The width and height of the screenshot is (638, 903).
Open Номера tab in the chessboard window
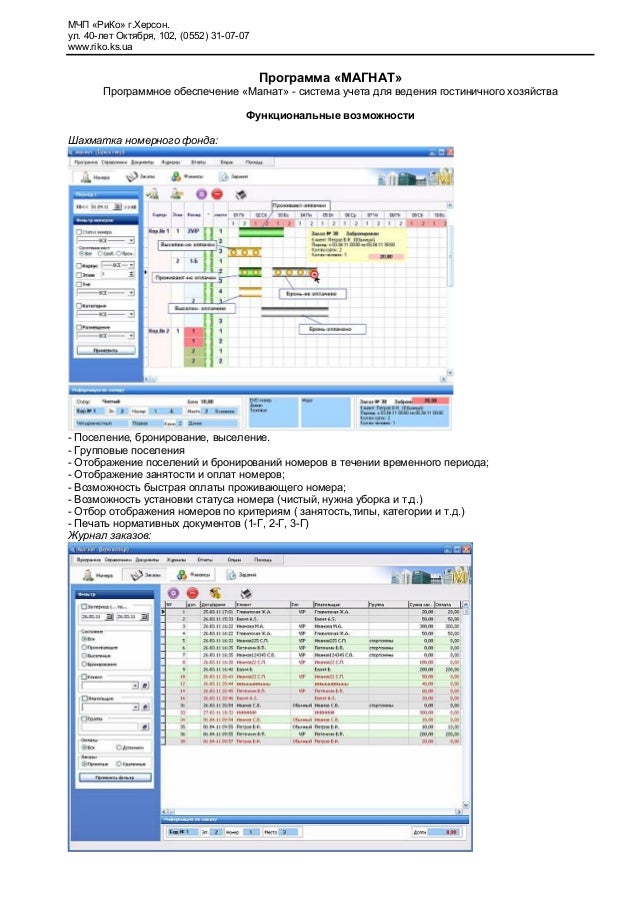95,177
